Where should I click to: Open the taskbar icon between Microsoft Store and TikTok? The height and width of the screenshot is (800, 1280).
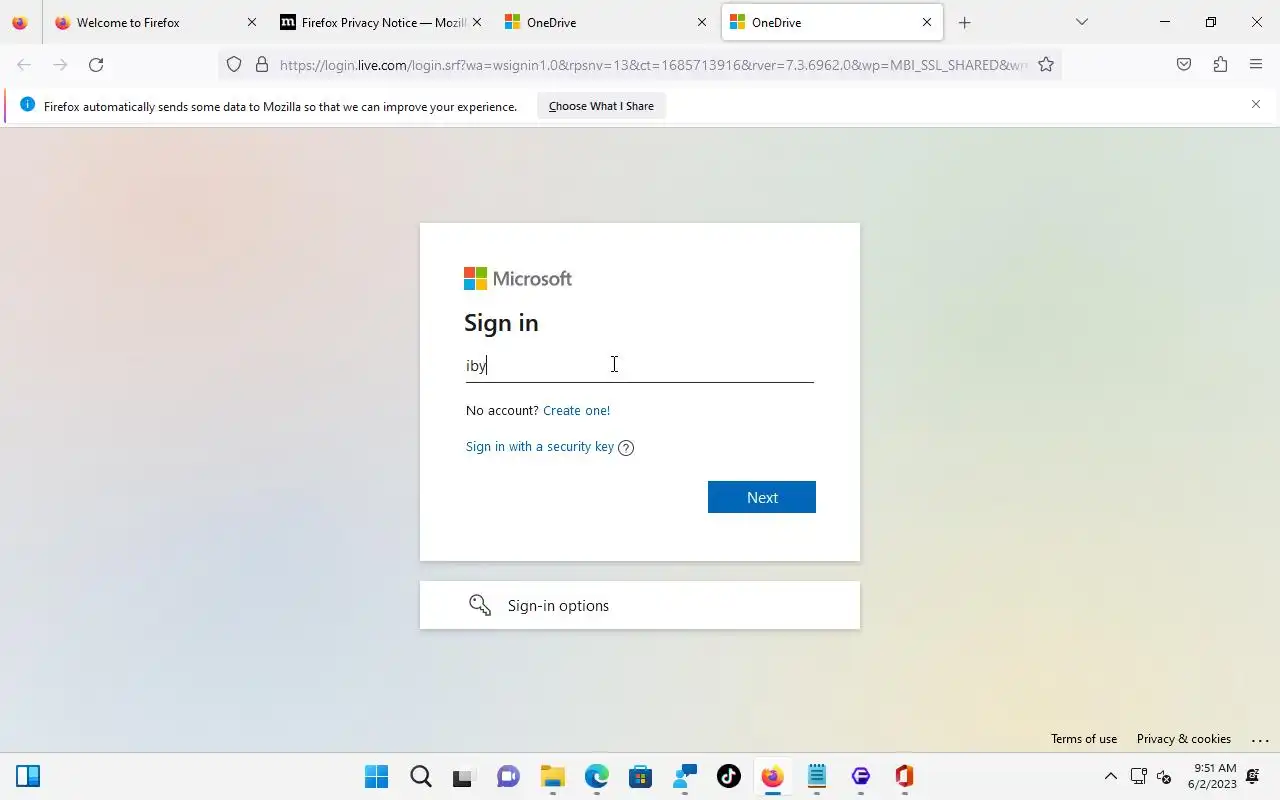(685, 777)
